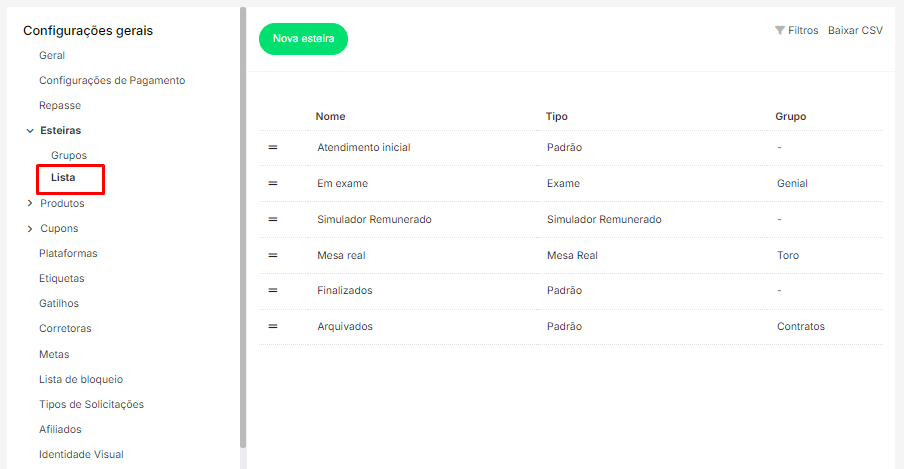Click drag handle icon for Atendimento inicial row
904x469 pixels.
[x=272, y=147]
